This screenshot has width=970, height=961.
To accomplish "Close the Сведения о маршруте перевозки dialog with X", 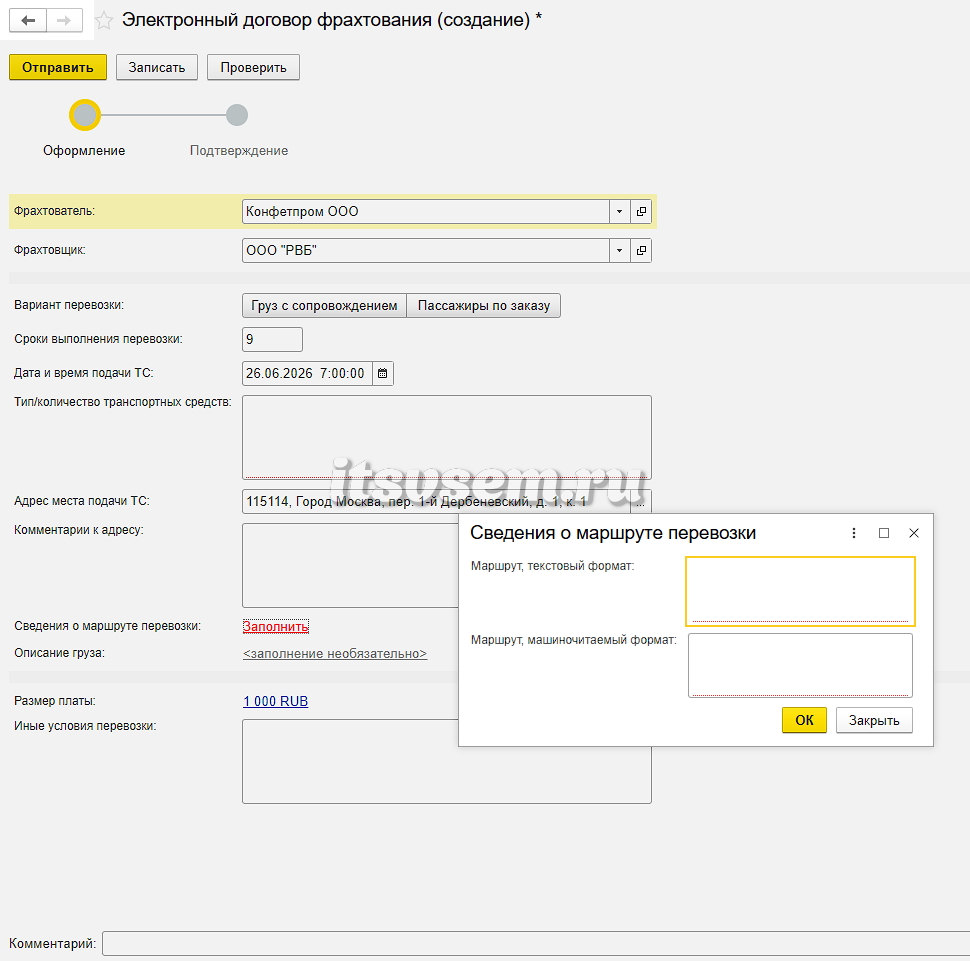I will [x=914, y=533].
